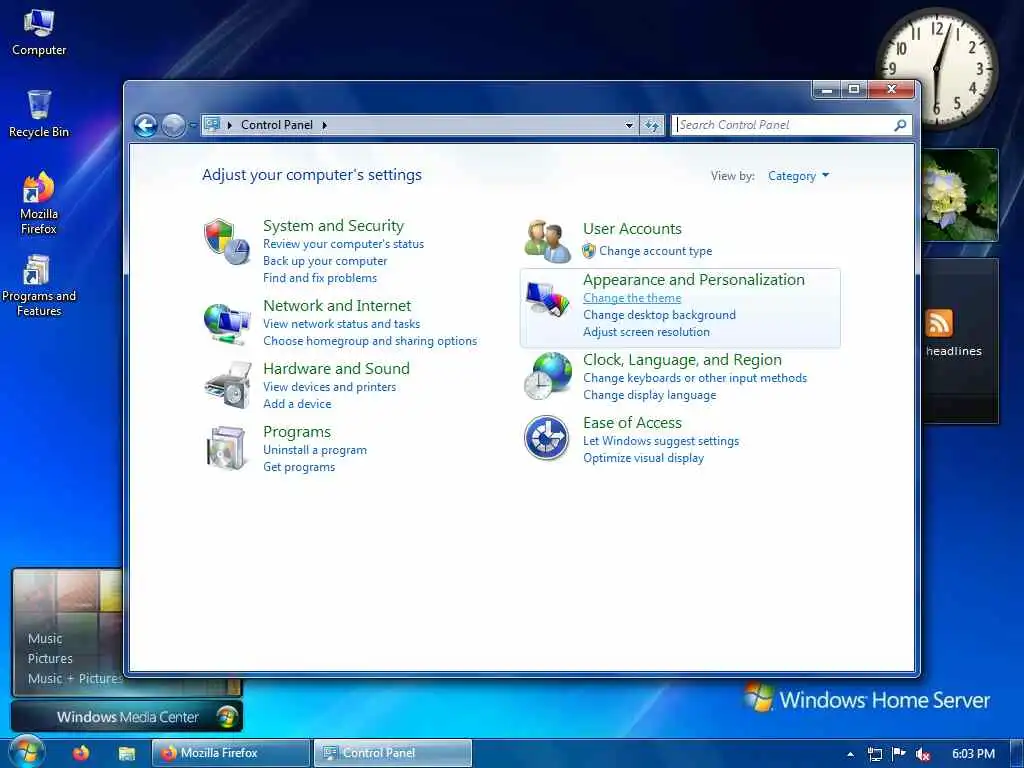Click Change keyboards or other input methods

[x=695, y=377]
